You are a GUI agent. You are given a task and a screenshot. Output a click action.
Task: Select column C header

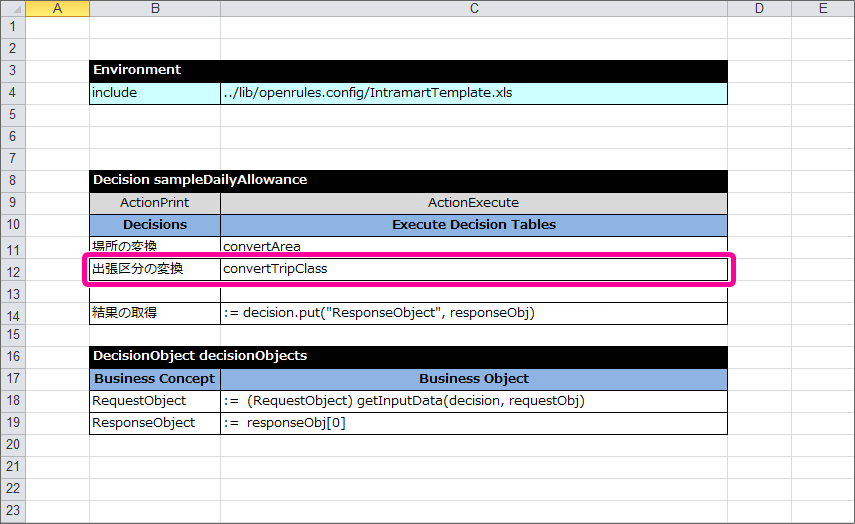(473, 9)
